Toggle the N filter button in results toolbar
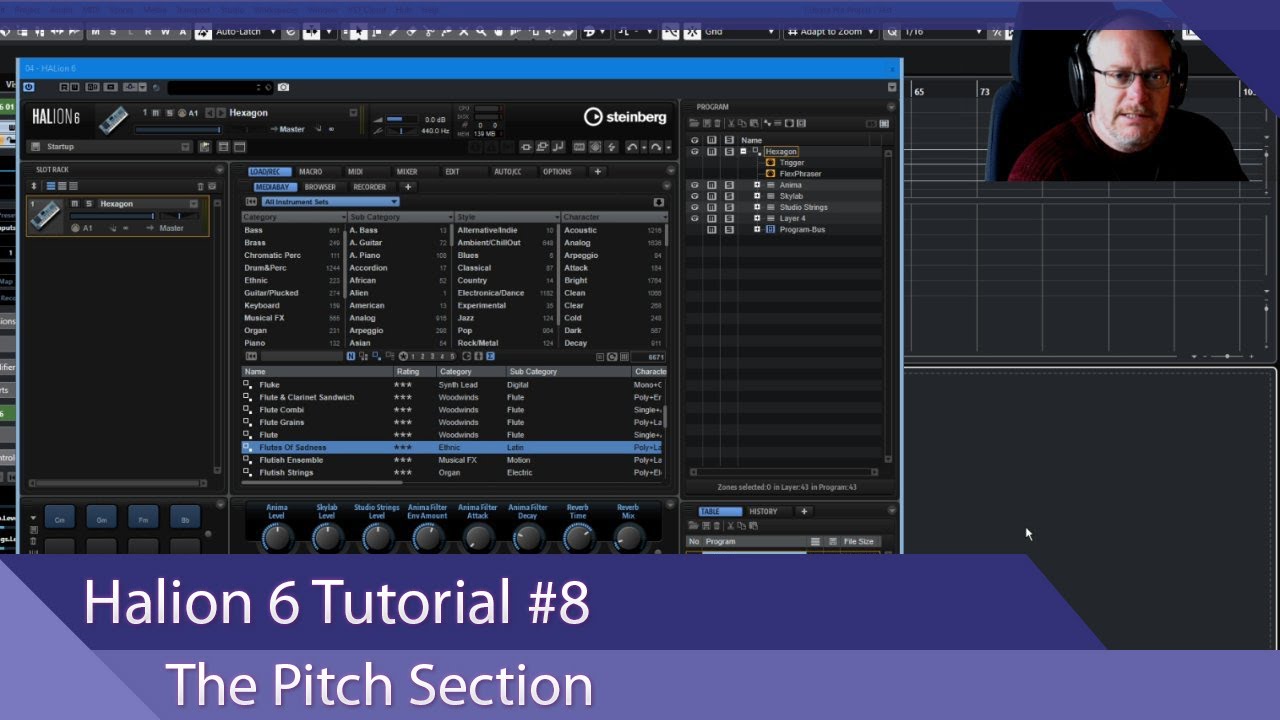The height and width of the screenshot is (720, 1280). coord(351,356)
